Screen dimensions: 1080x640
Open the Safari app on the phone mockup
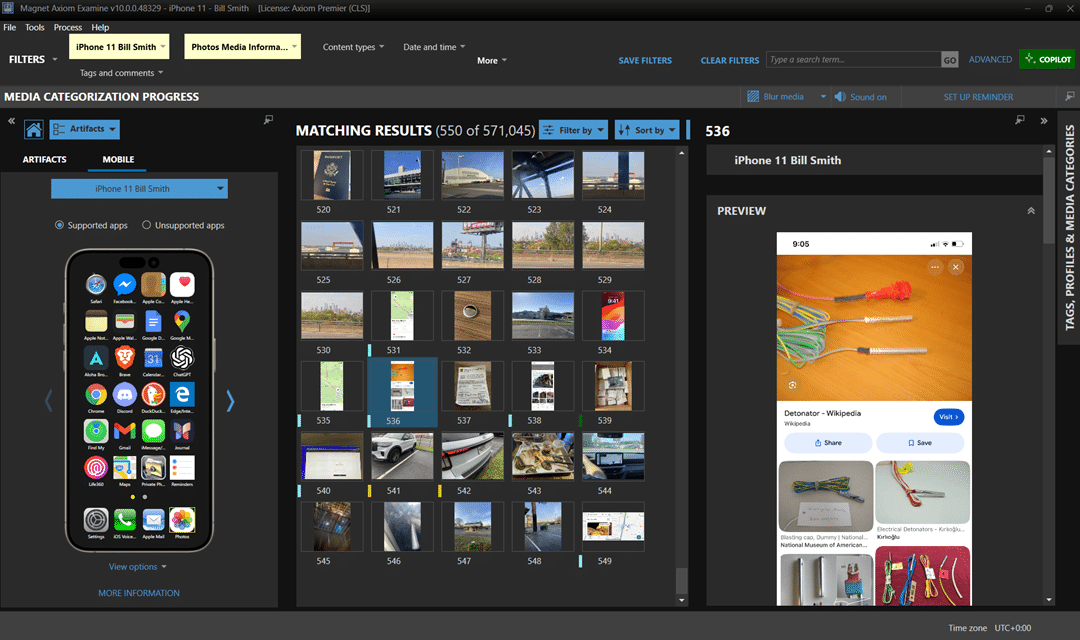coord(96,284)
